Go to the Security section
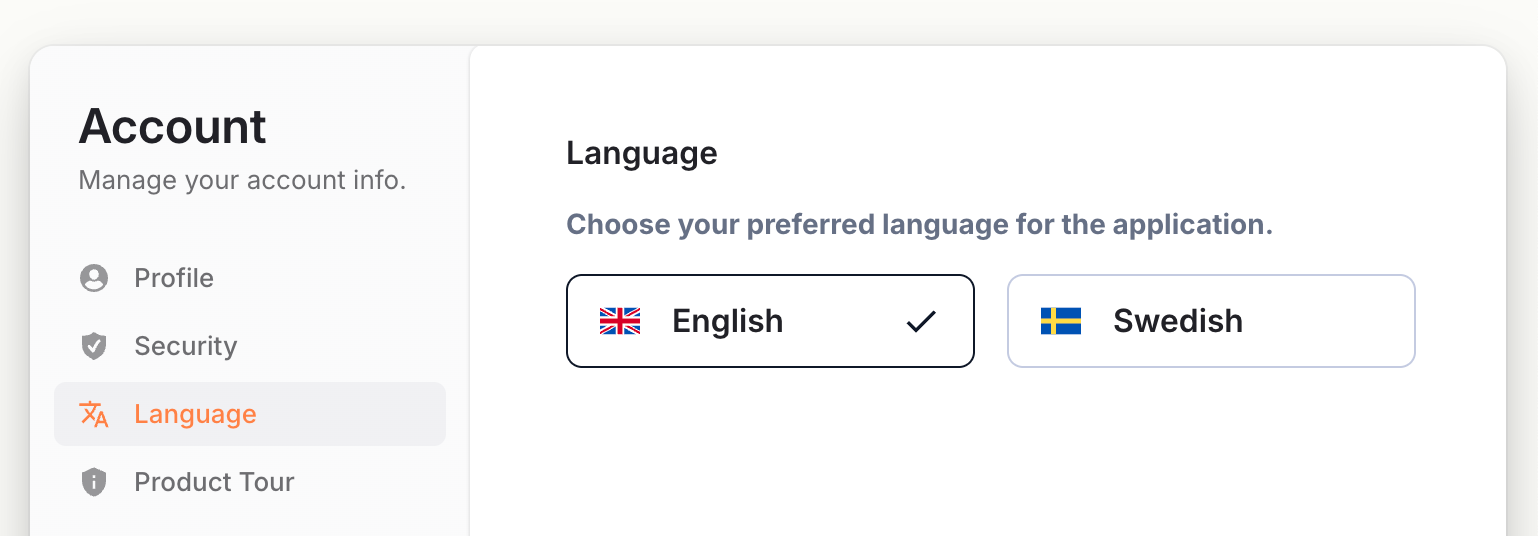This screenshot has height=536, width=1538. [x=186, y=346]
